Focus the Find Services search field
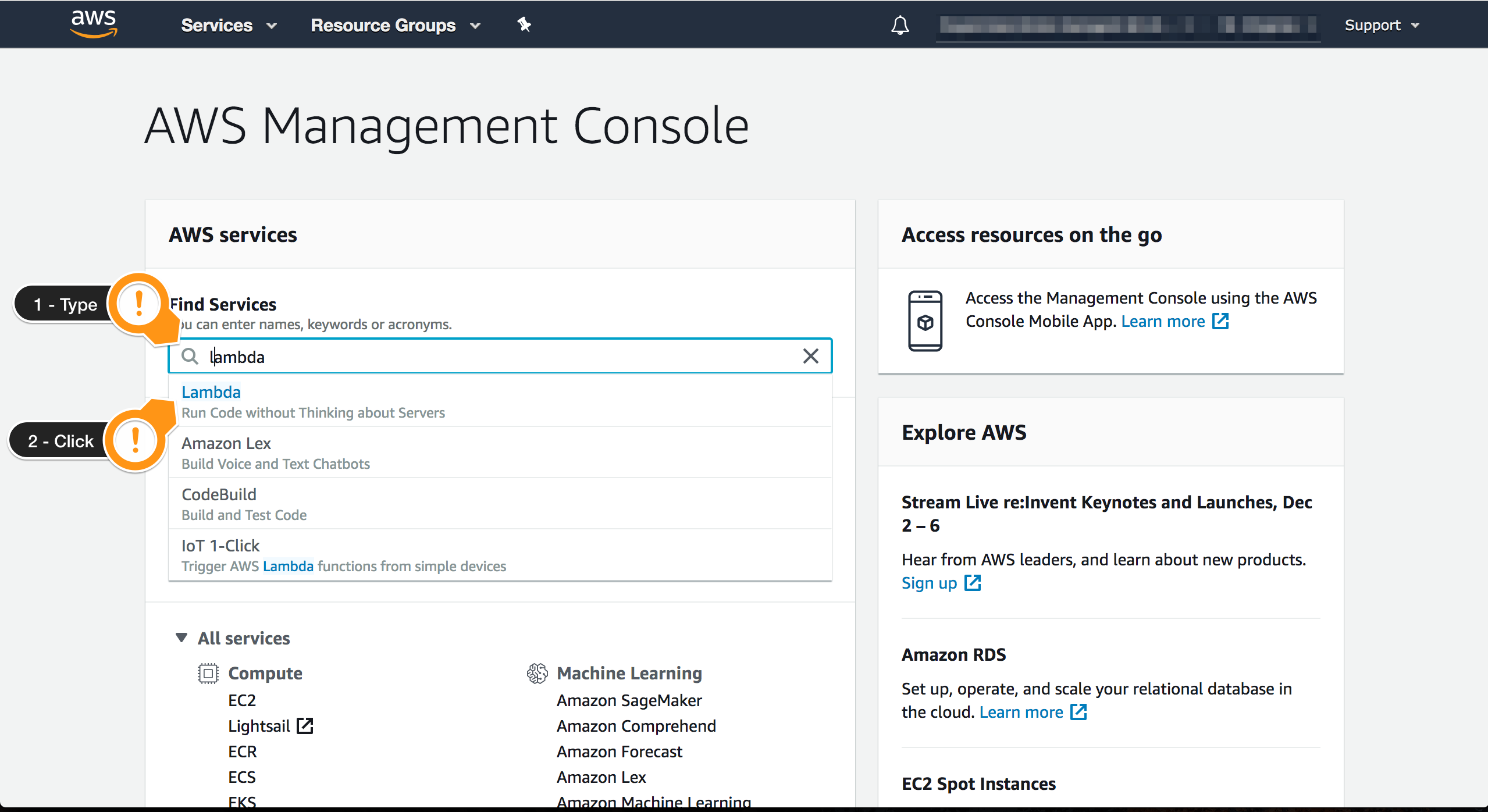 coord(500,356)
